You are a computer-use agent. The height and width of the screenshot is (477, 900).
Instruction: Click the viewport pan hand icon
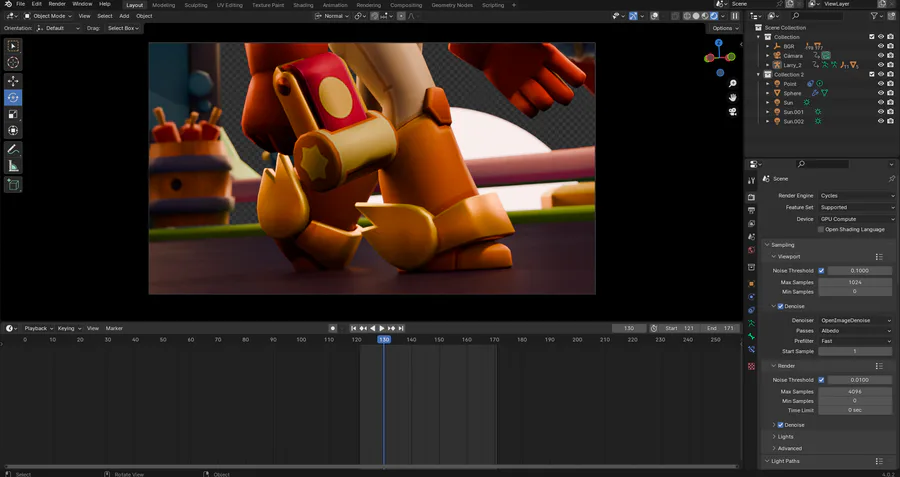733,98
